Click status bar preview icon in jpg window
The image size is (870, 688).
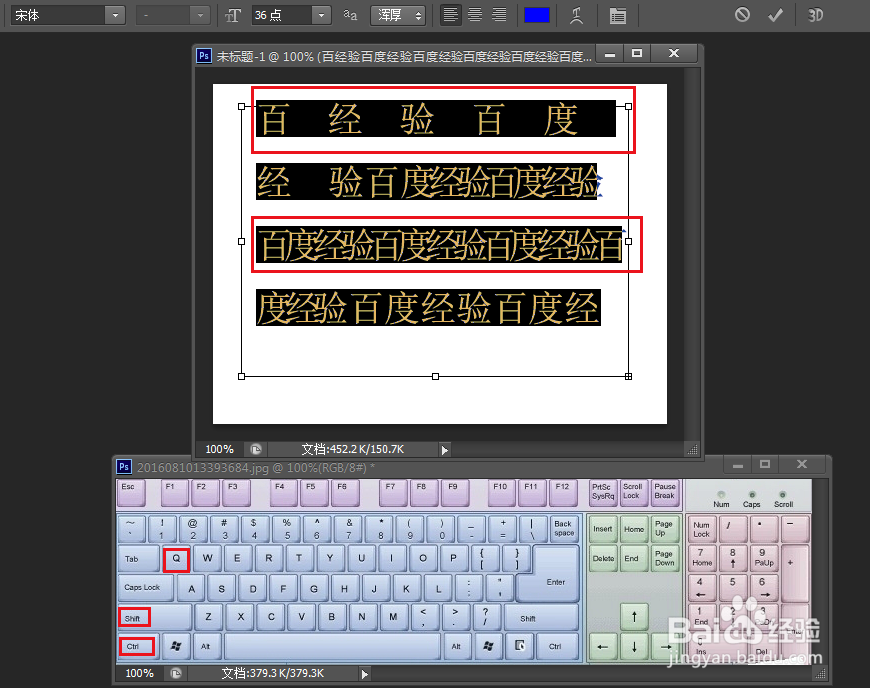tap(175, 674)
